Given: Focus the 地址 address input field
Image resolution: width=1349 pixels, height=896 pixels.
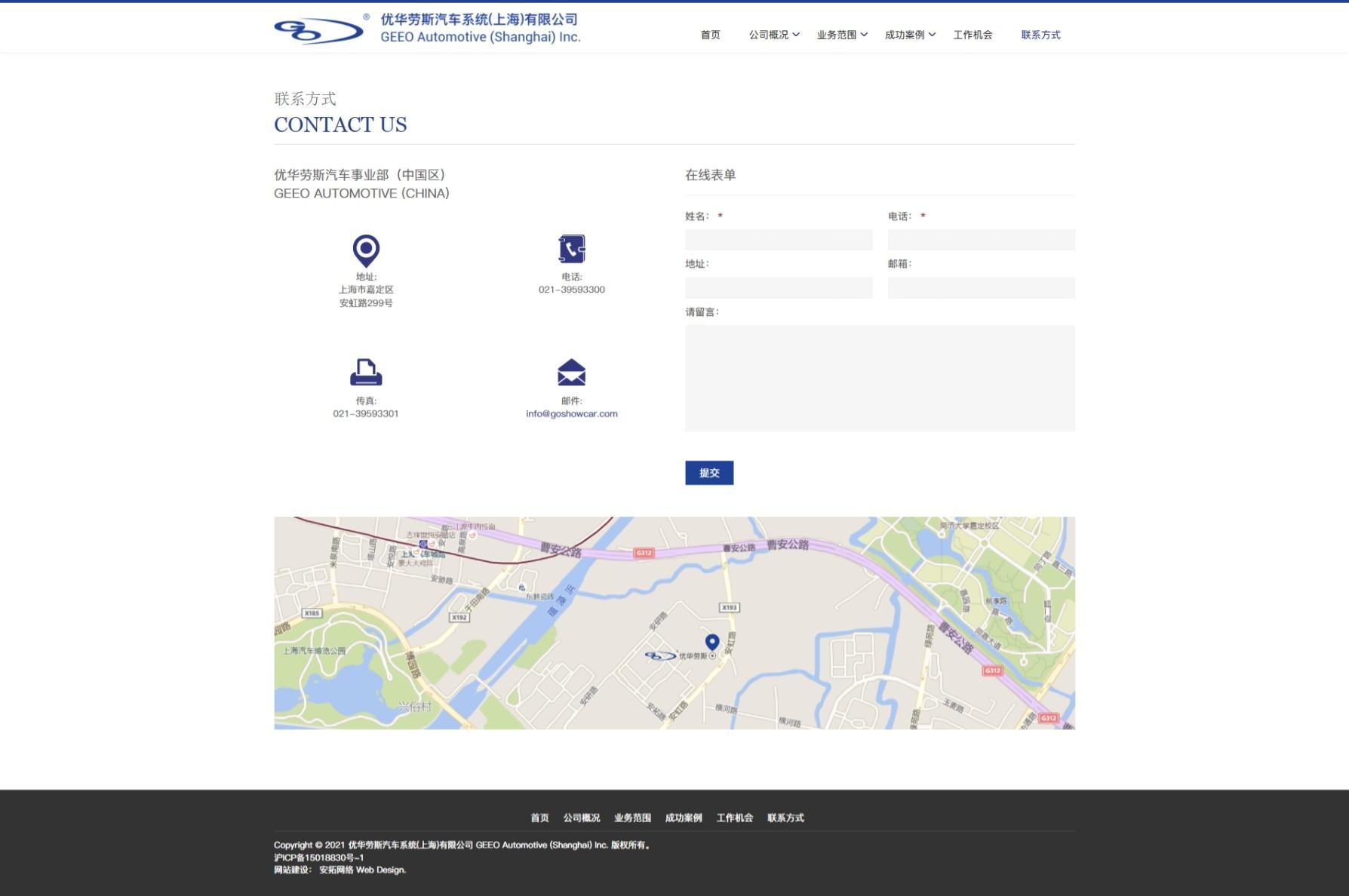Looking at the screenshot, I should pos(779,287).
